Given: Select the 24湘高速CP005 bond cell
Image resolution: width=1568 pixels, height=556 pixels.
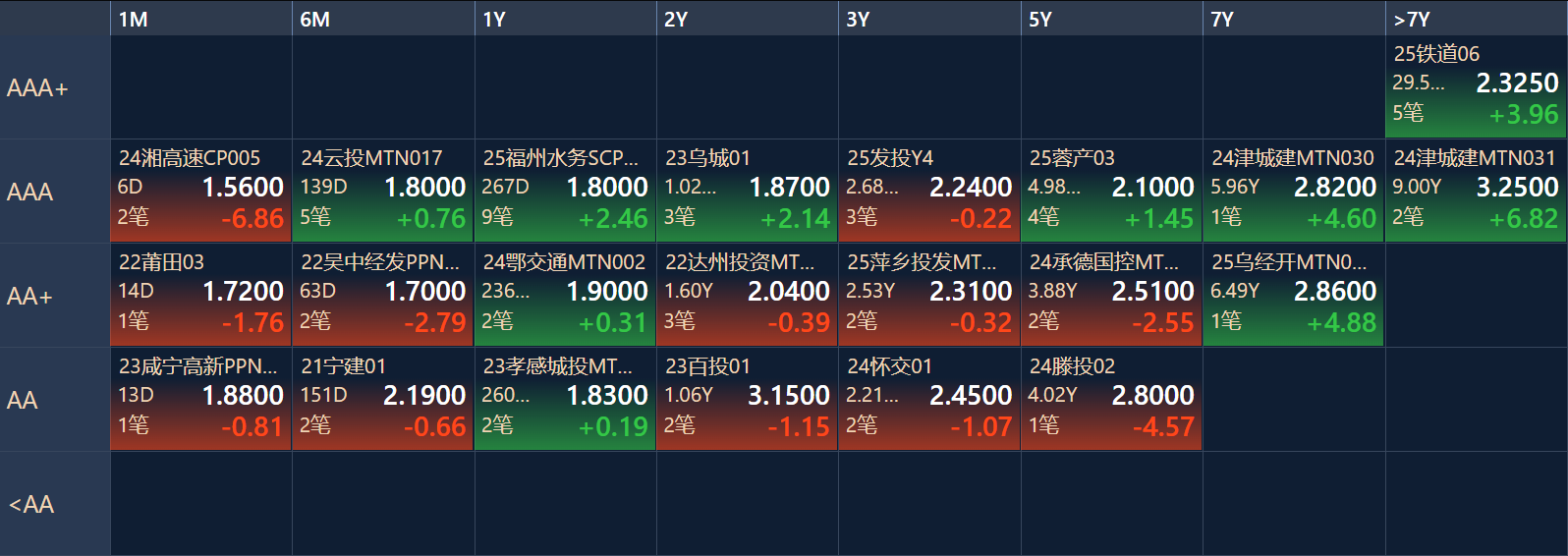Looking at the screenshot, I should coord(200,191).
